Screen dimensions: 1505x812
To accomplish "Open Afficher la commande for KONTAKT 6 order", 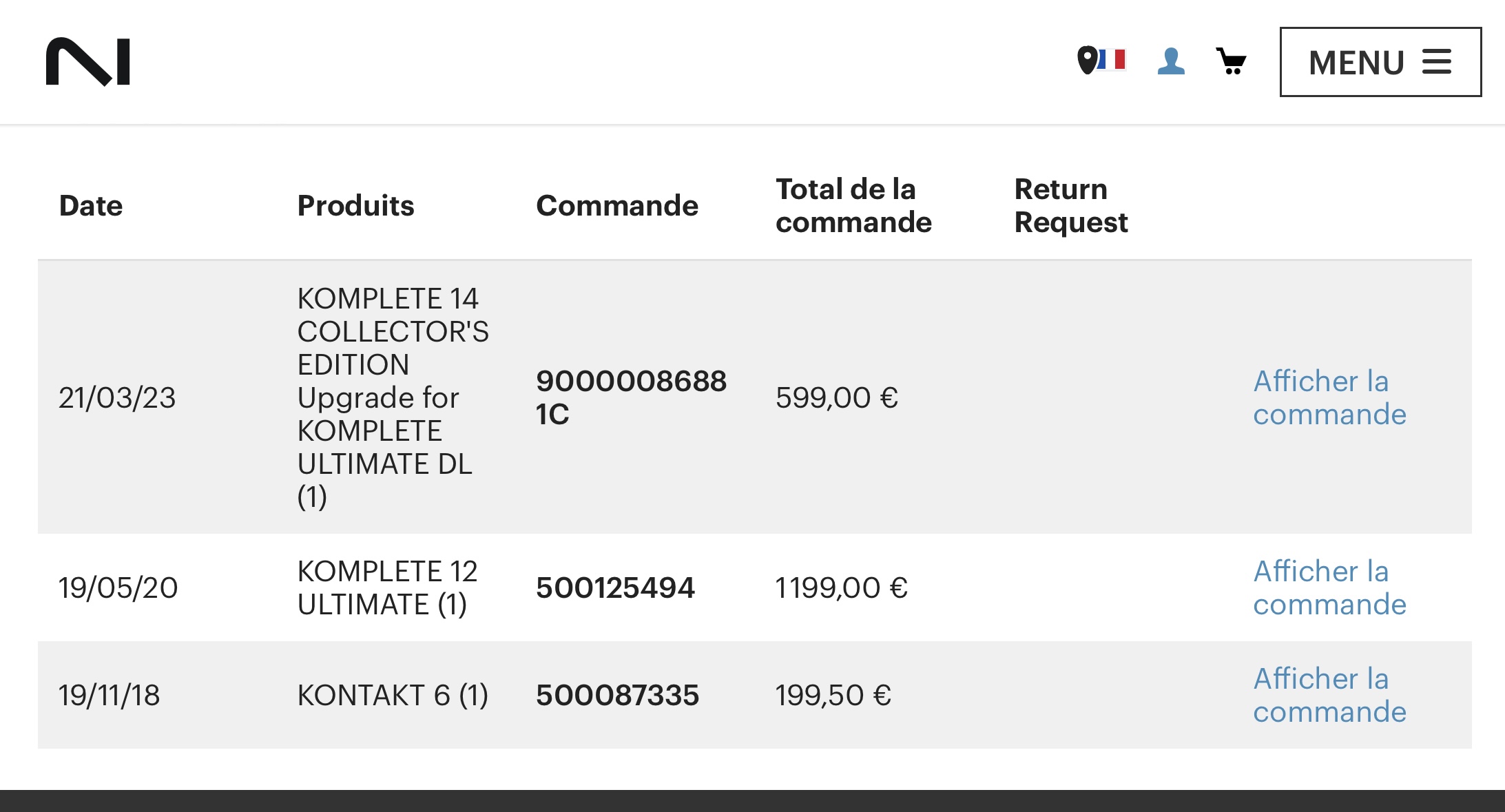I will click(x=1329, y=695).
